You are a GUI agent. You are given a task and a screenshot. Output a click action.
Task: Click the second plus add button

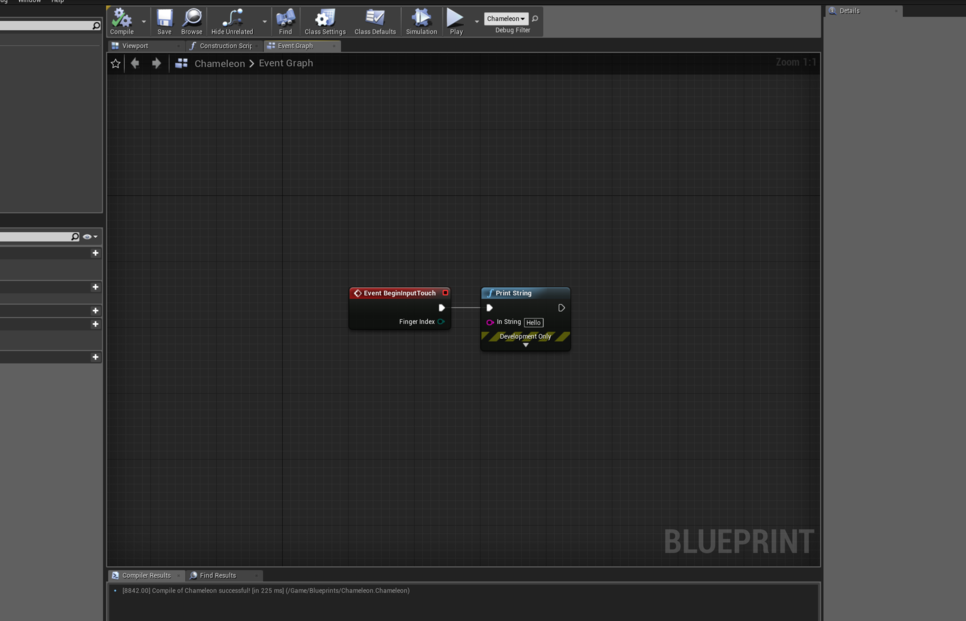click(x=95, y=287)
